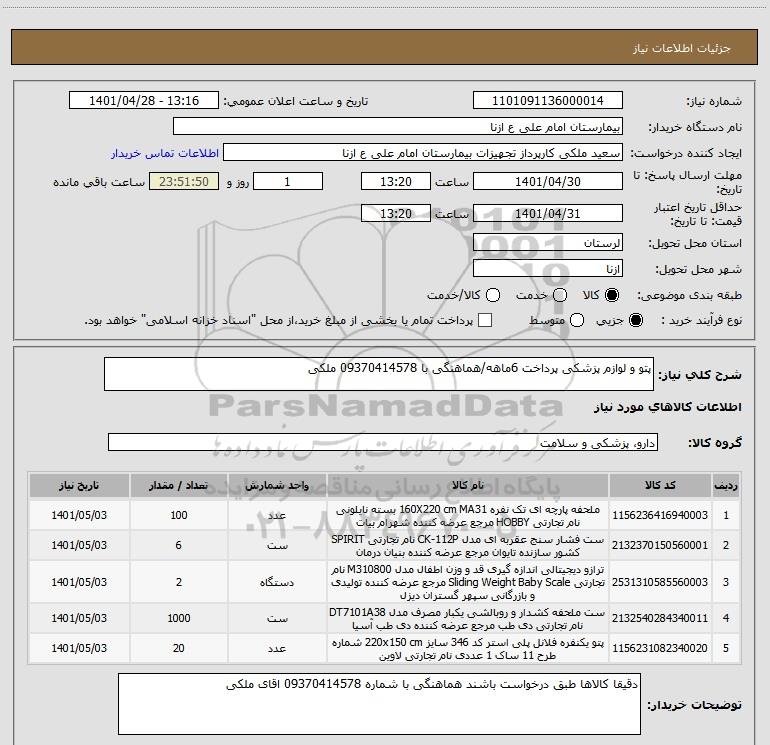Viewport: 770px width, 745px height.
Task: Click product code 2132370150560001
Action: click(x=660, y=545)
